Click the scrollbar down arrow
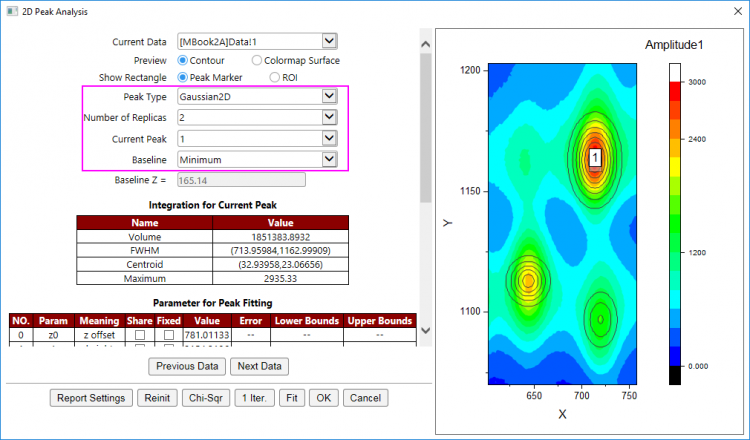 [425, 330]
